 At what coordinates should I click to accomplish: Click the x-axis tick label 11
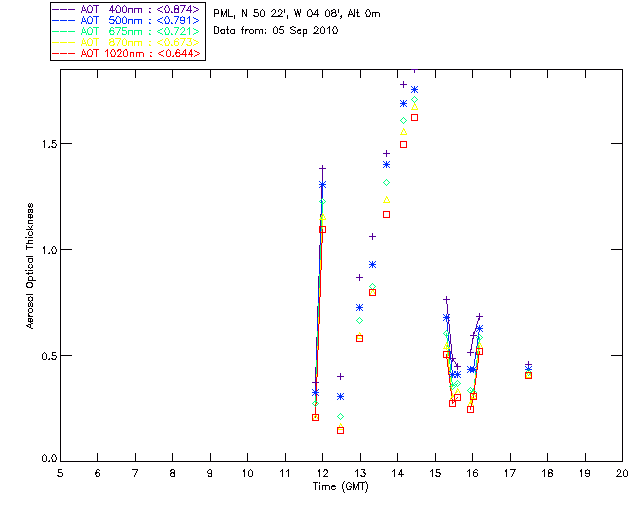[x=285, y=473]
